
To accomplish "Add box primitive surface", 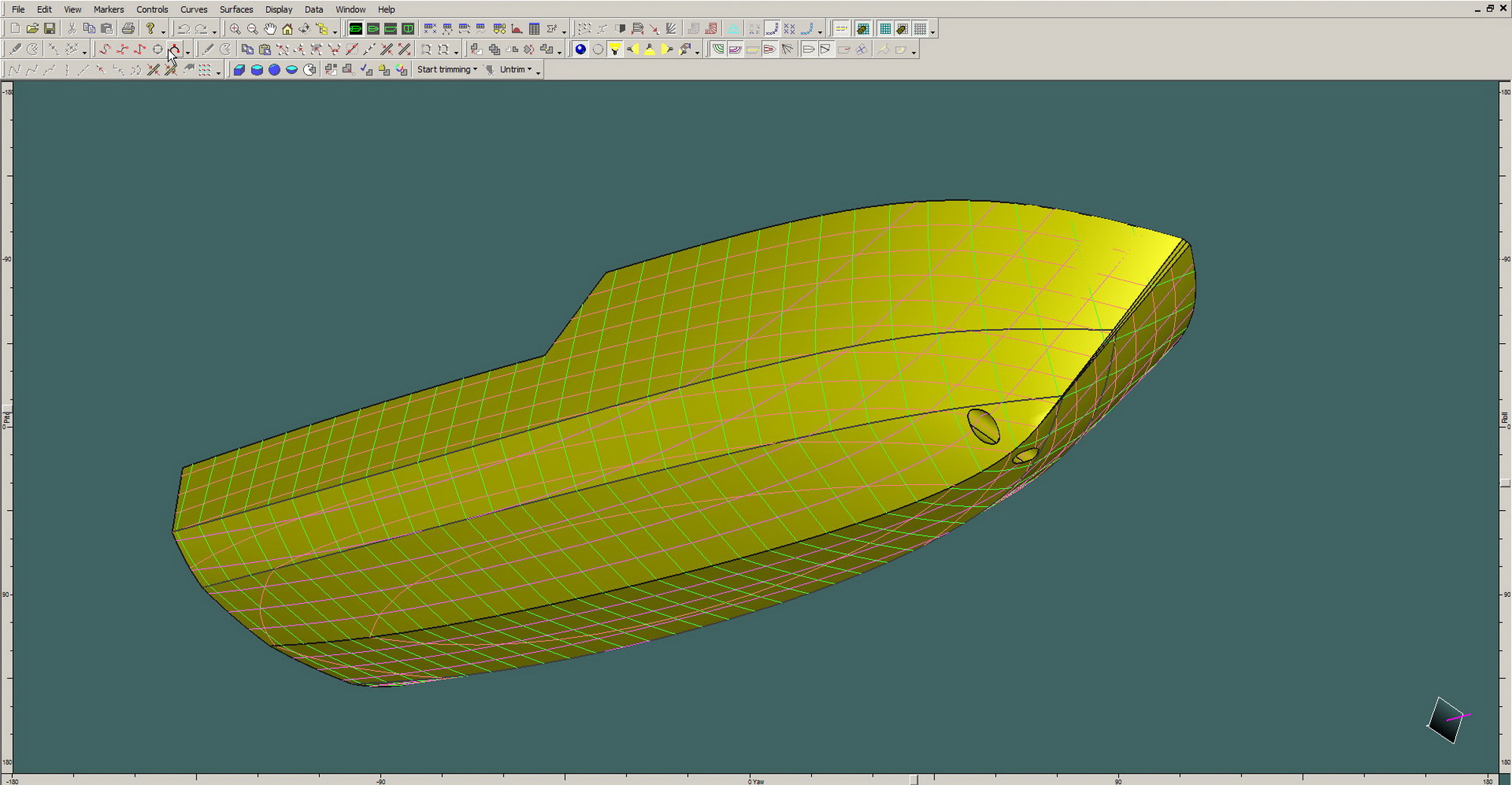I will tap(239, 70).
